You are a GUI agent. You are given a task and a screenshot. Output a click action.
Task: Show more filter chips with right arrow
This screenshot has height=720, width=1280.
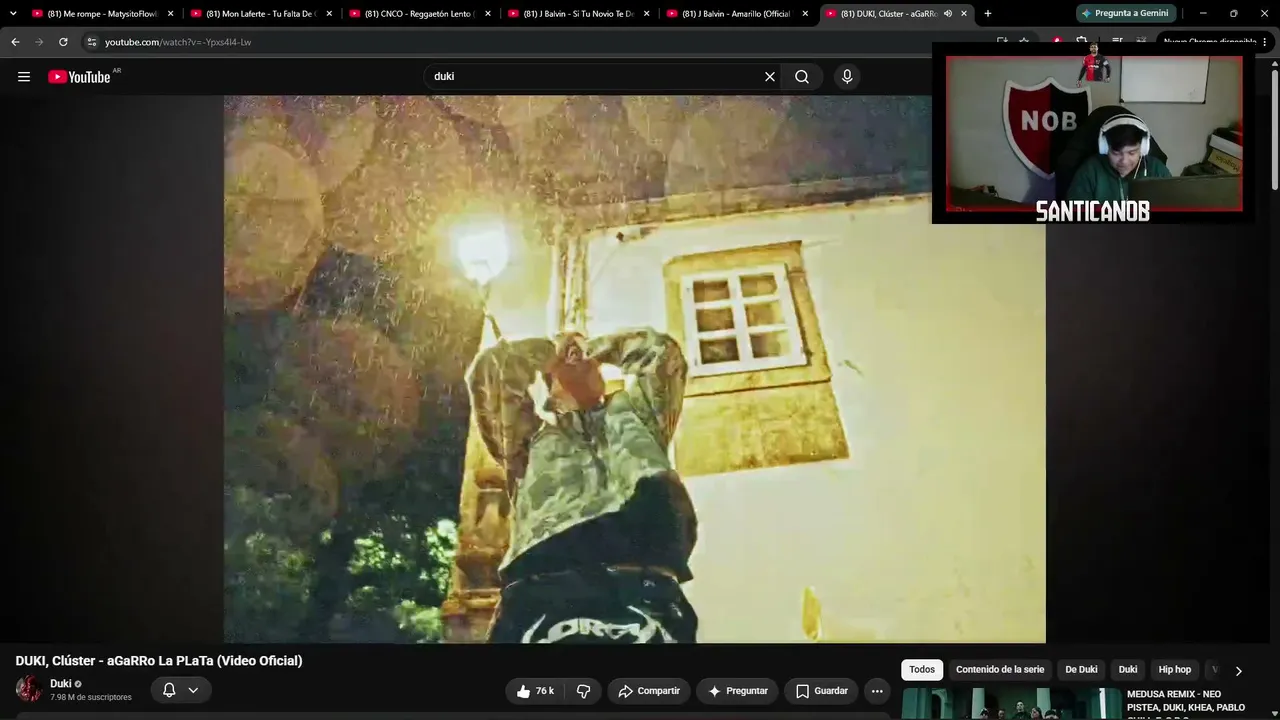coord(1238,671)
